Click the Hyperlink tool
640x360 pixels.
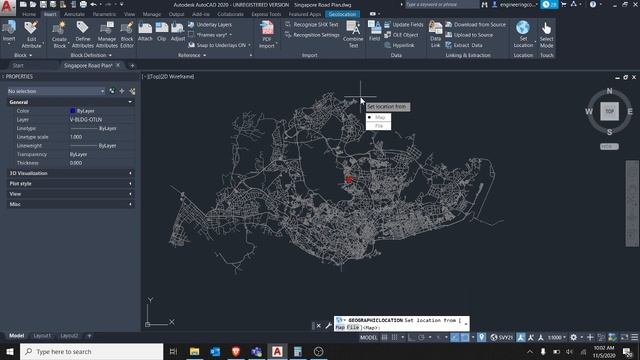coord(399,45)
